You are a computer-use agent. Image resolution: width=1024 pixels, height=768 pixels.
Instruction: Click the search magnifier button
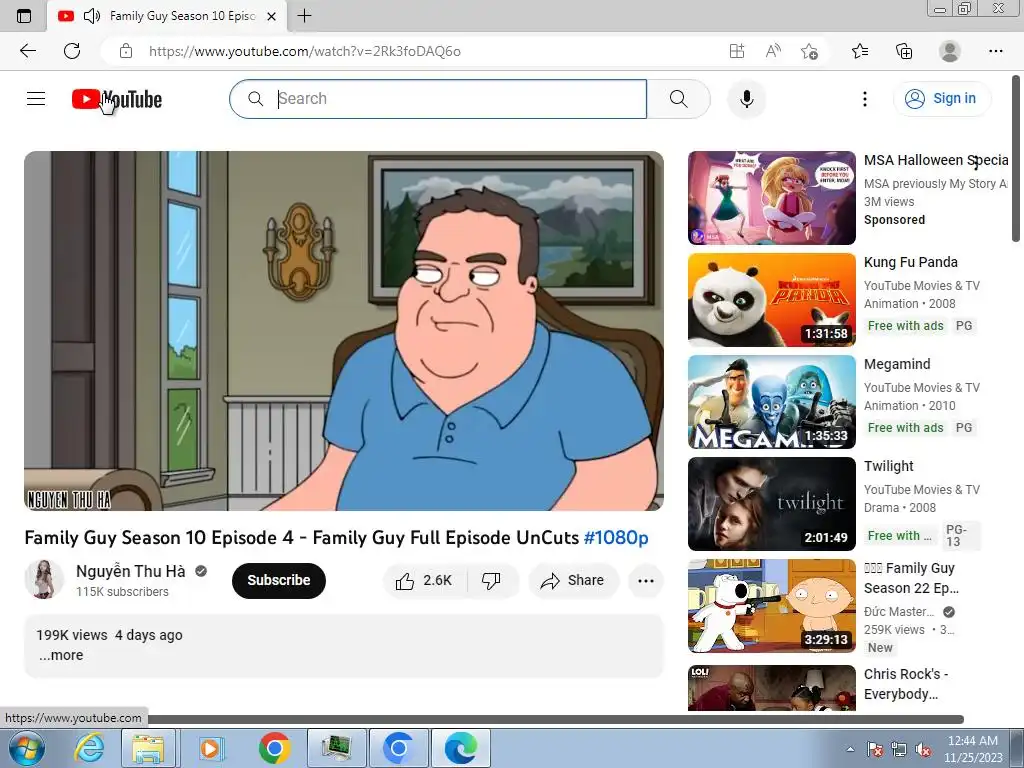point(679,99)
